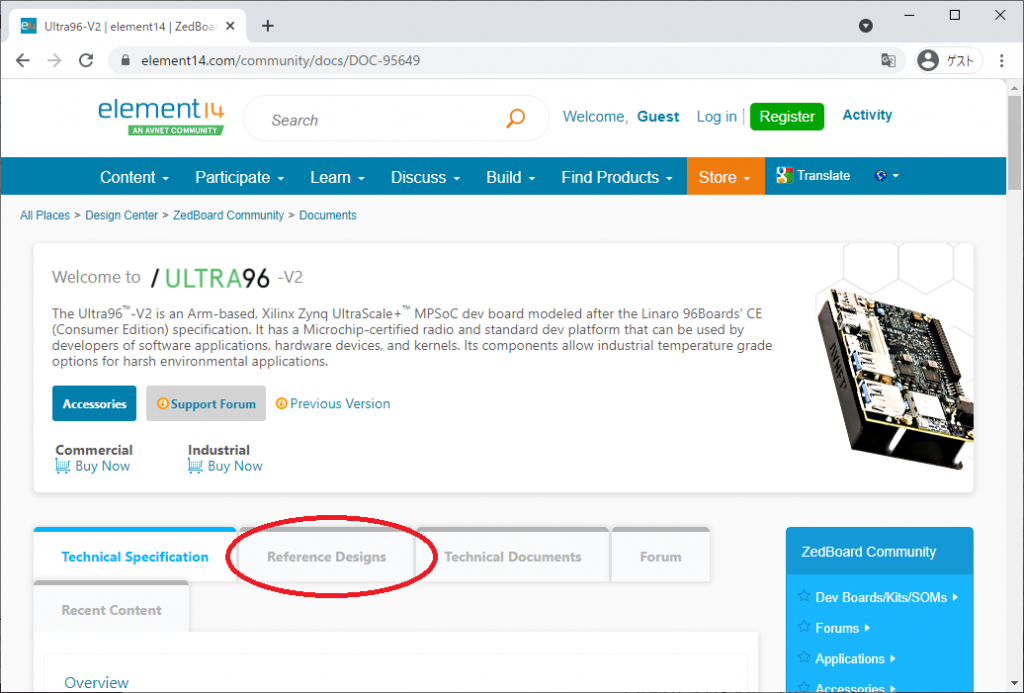Open the Technical Documents tab
Viewport: 1024px width, 693px height.
tap(512, 557)
